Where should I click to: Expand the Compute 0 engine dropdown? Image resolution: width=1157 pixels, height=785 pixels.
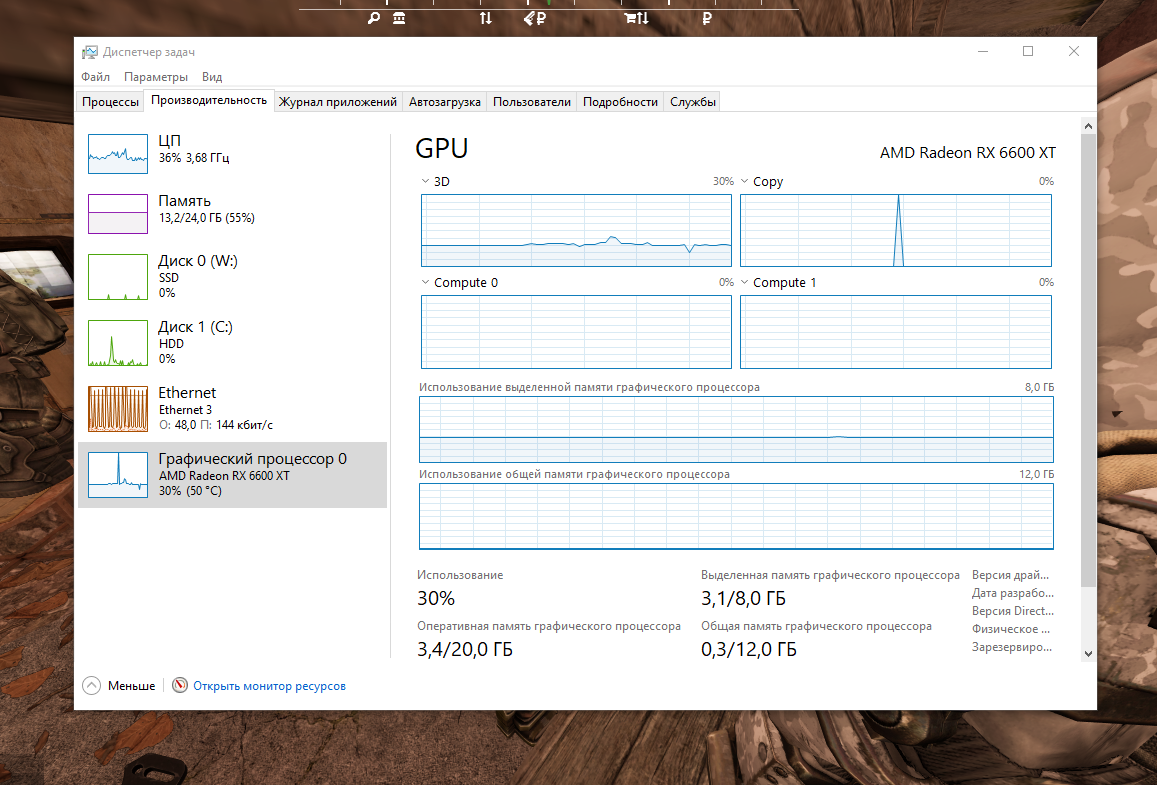426,283
